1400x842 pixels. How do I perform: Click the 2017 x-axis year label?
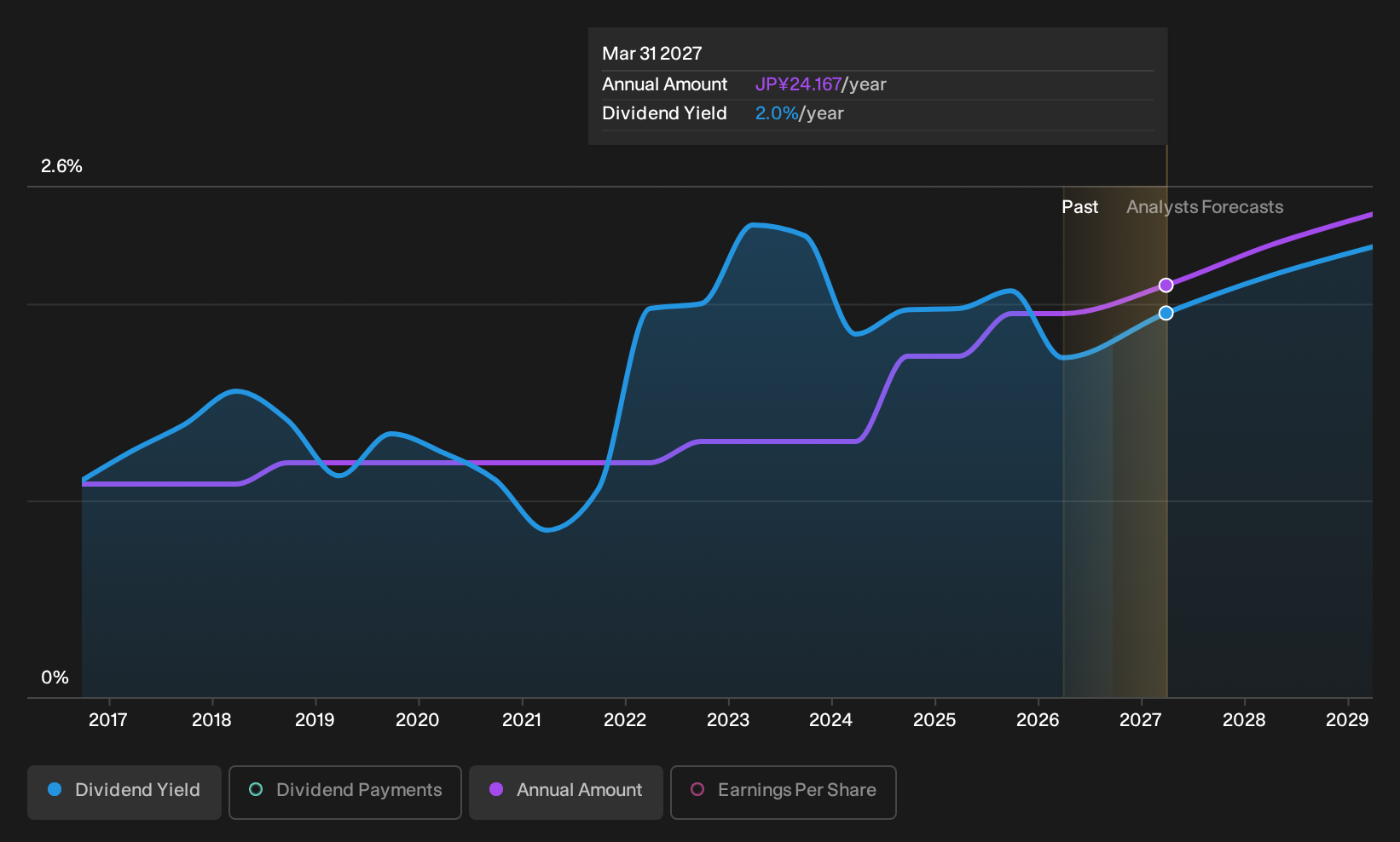(108, 720)
